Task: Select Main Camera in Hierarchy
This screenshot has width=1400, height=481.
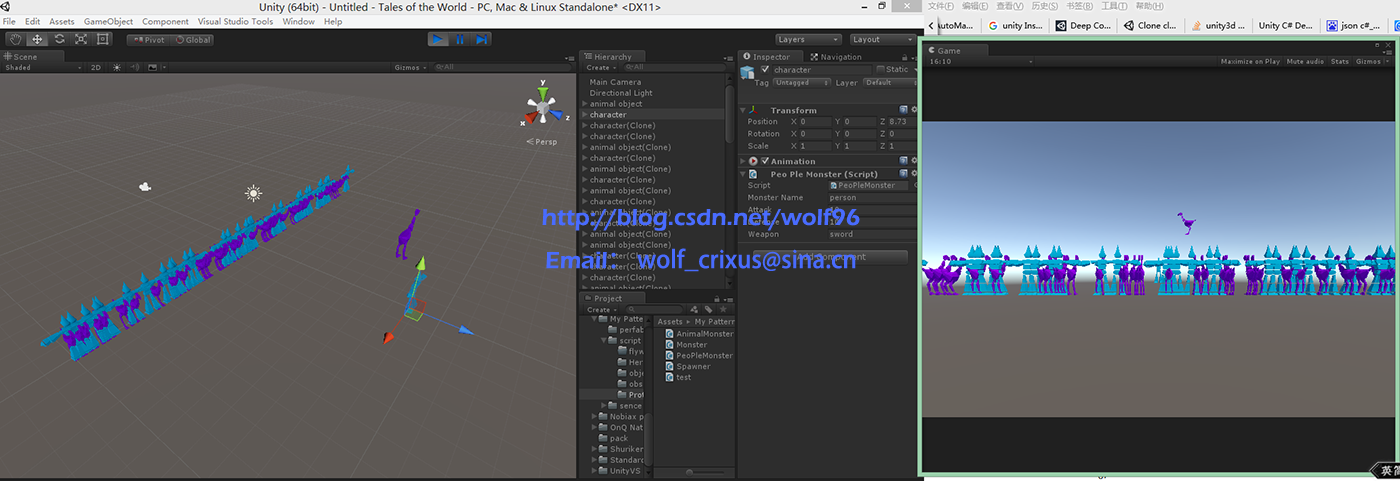Action: [x=615, y=82]
